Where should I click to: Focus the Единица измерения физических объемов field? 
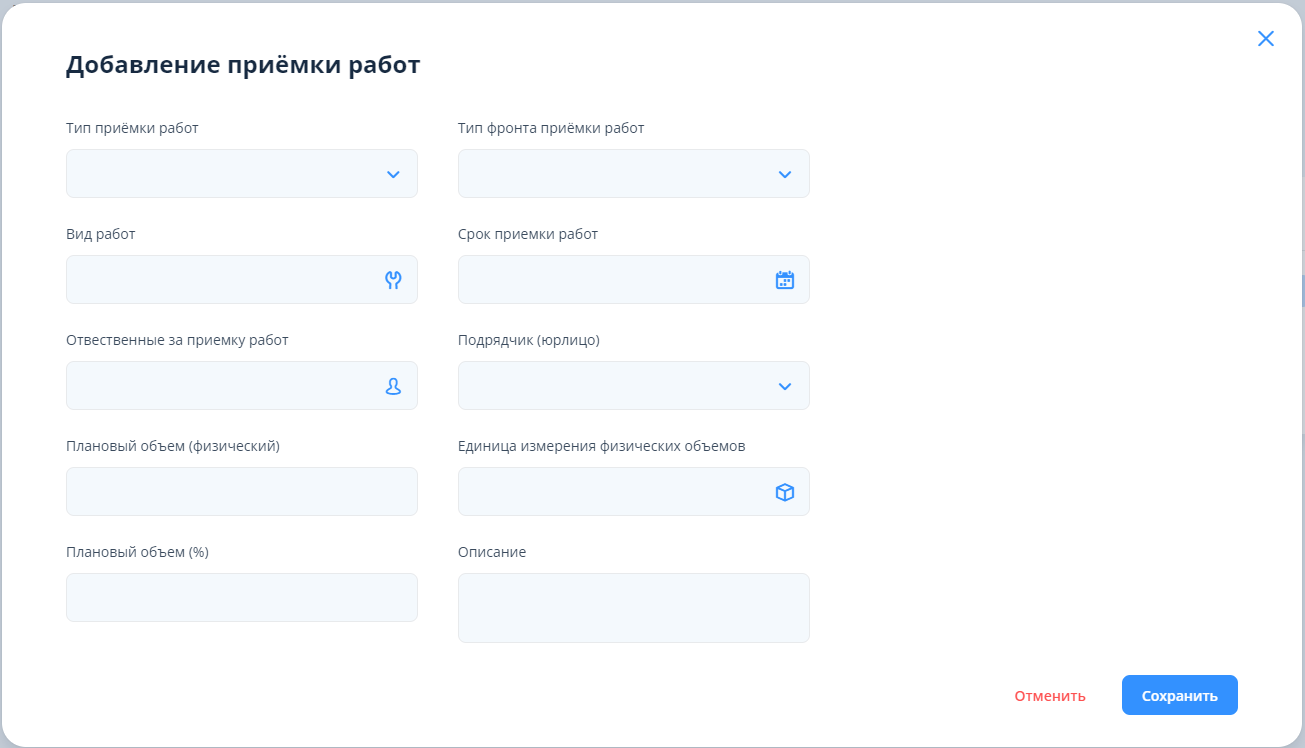click(612, 492)
